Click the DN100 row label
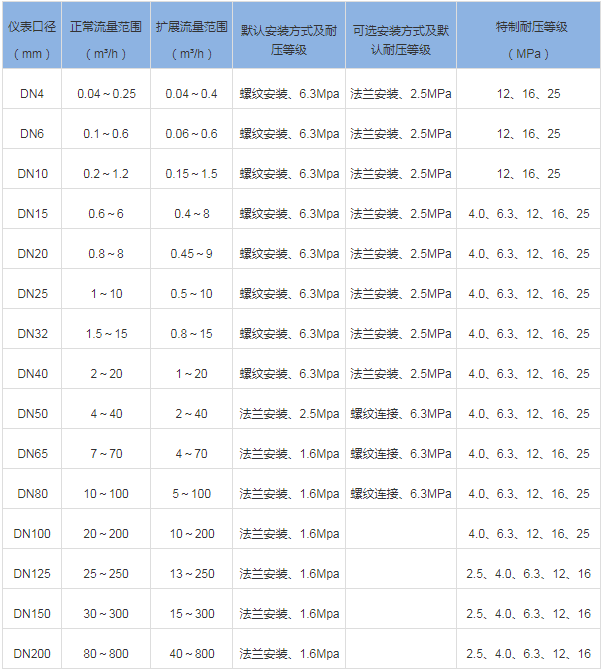 tap(32, 534)
